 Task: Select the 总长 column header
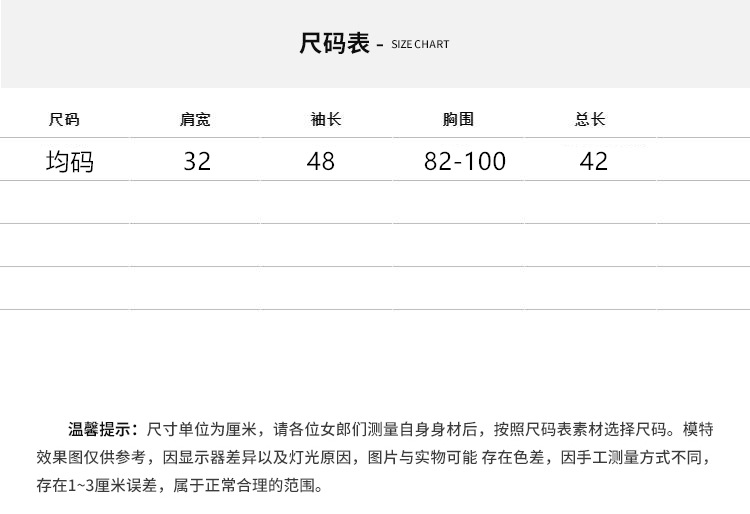click(x=590, y=119)
